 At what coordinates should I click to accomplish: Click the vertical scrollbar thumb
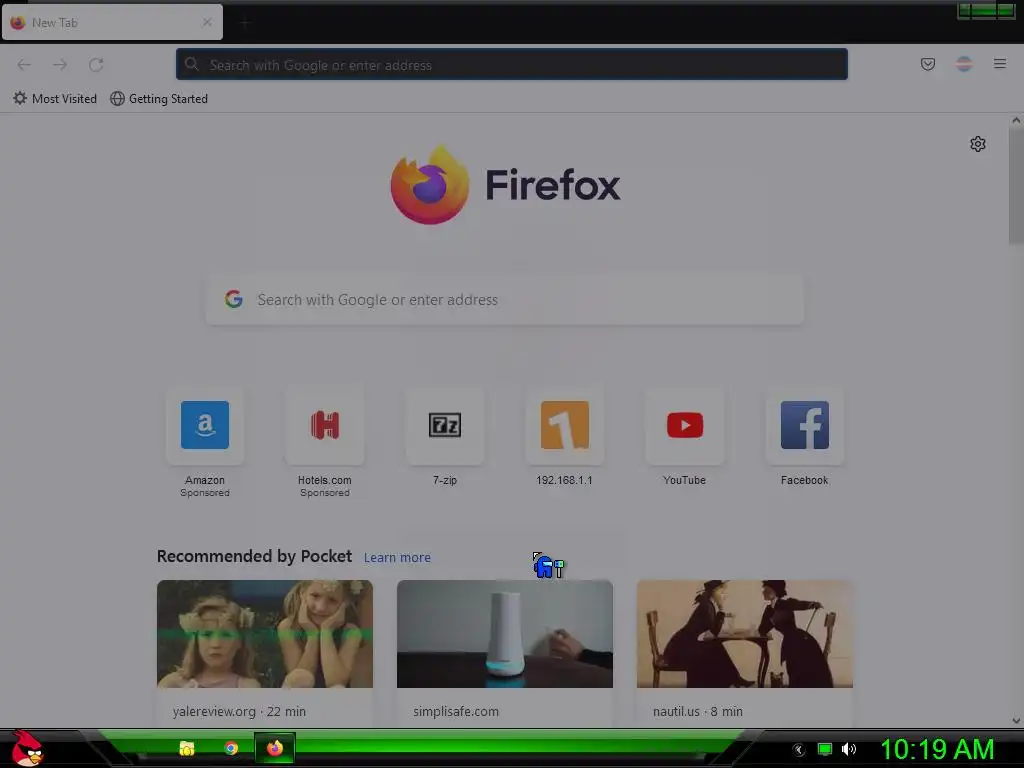(1016, 185)
